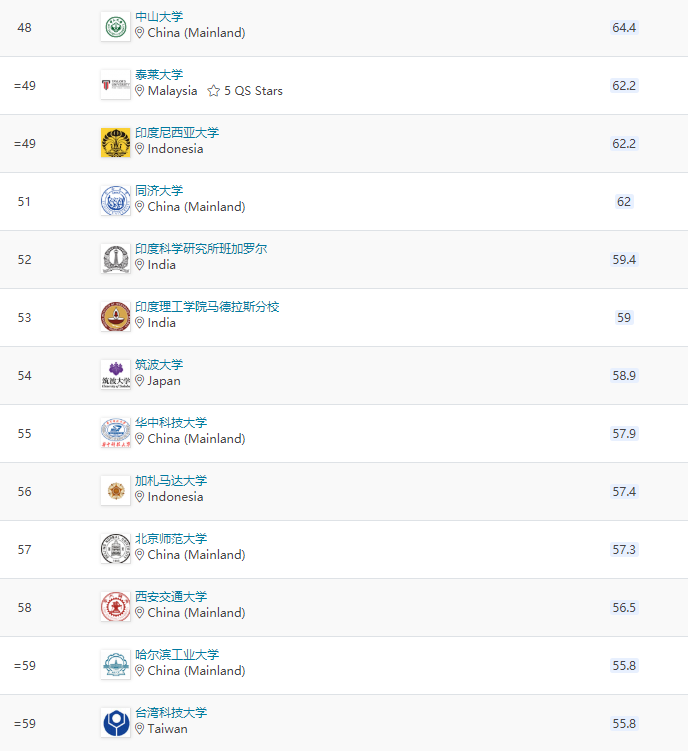Open the 哈尔滨工业大学 profile link

[x=177, y=655]
